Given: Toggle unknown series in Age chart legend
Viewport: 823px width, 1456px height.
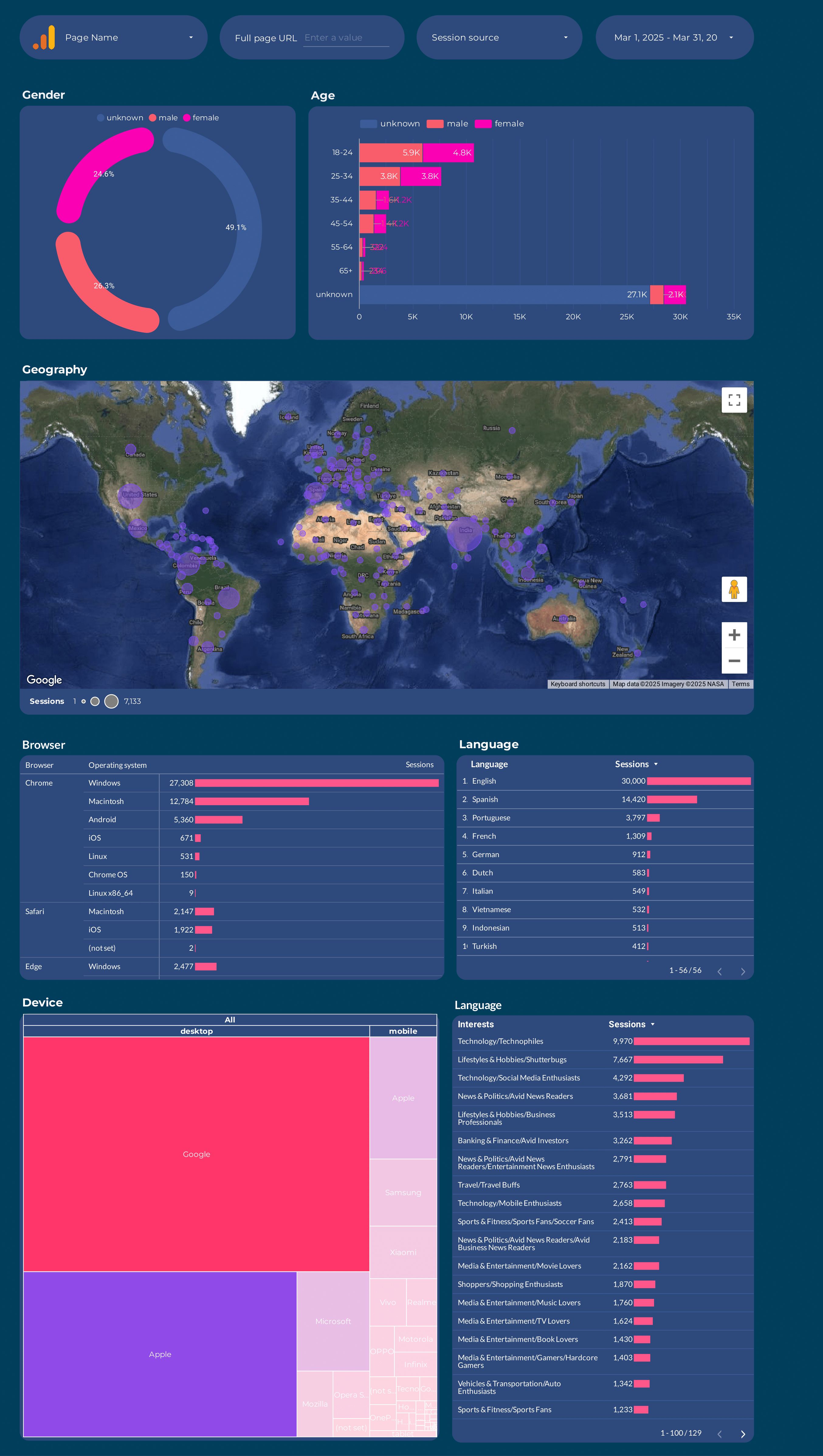Looking at the screenshot, I should (390, 124).
